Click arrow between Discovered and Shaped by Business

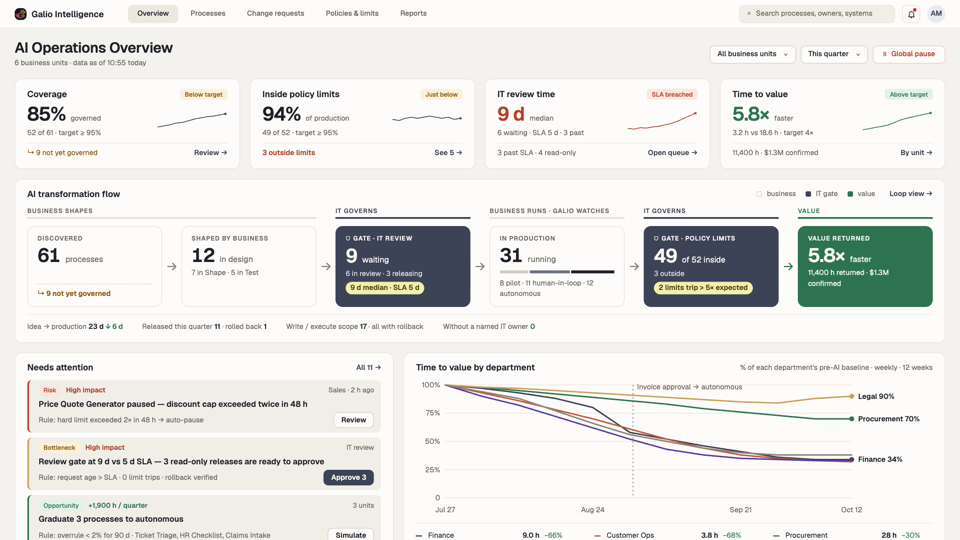click(x=171, y=266)
